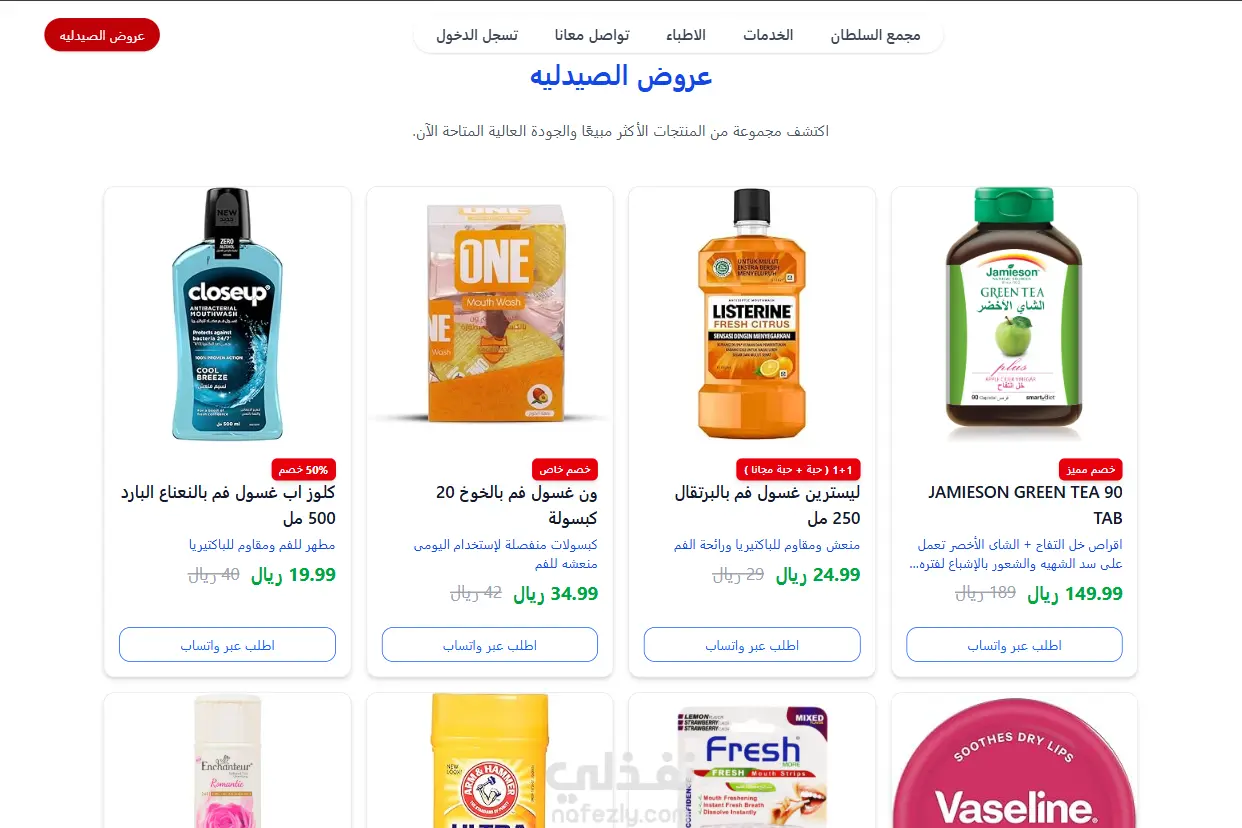
Task: Click the Arm & Hammer product image
Action: tap(490, 761)
